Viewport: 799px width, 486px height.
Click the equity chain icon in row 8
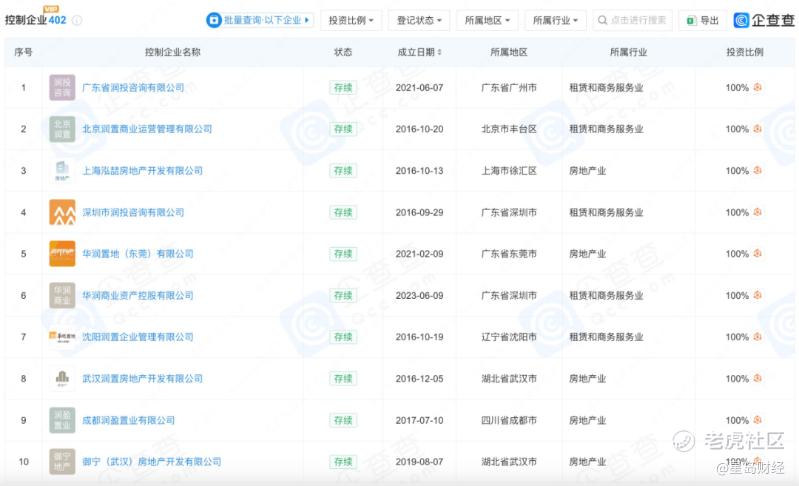[758, 378]
